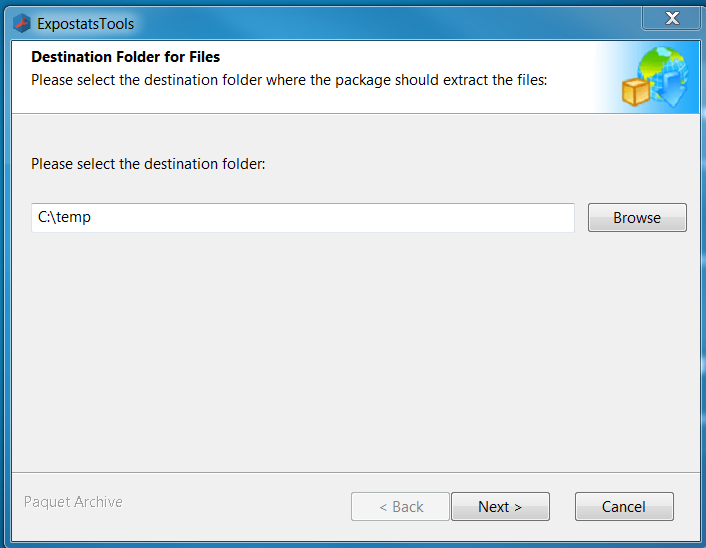Close the ExpostatsTools installer window

coord(671,18)
